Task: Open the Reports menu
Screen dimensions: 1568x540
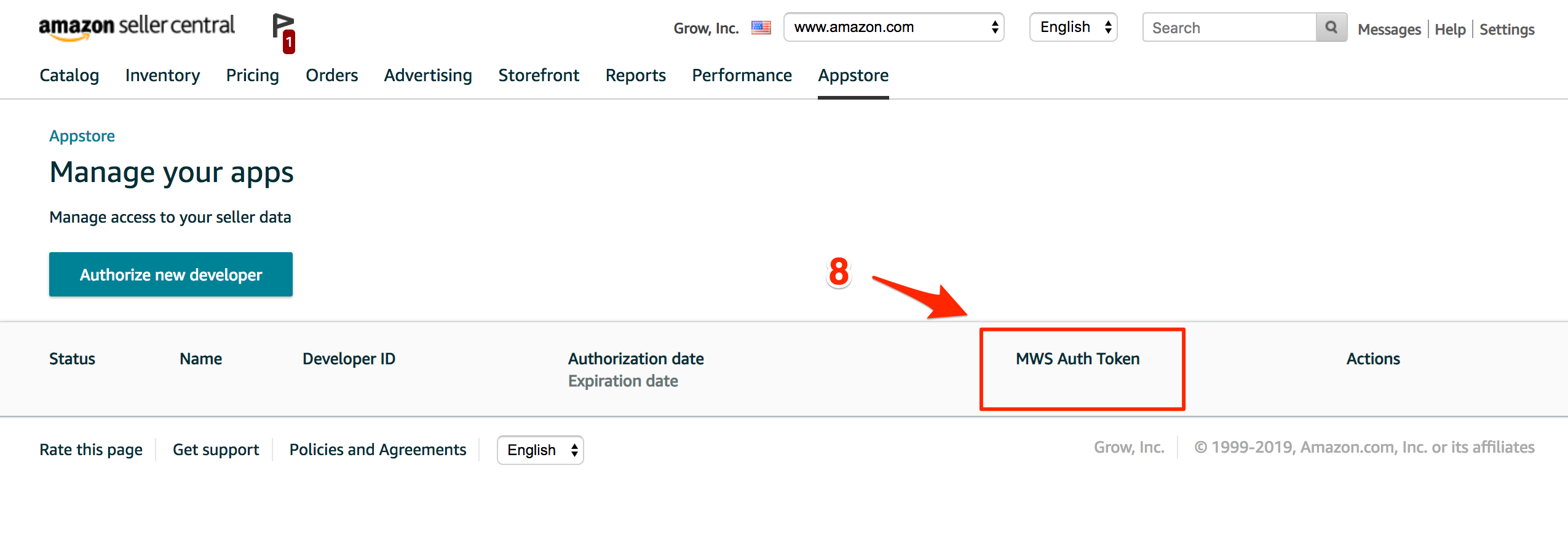Action: click(x=636, y=75)
